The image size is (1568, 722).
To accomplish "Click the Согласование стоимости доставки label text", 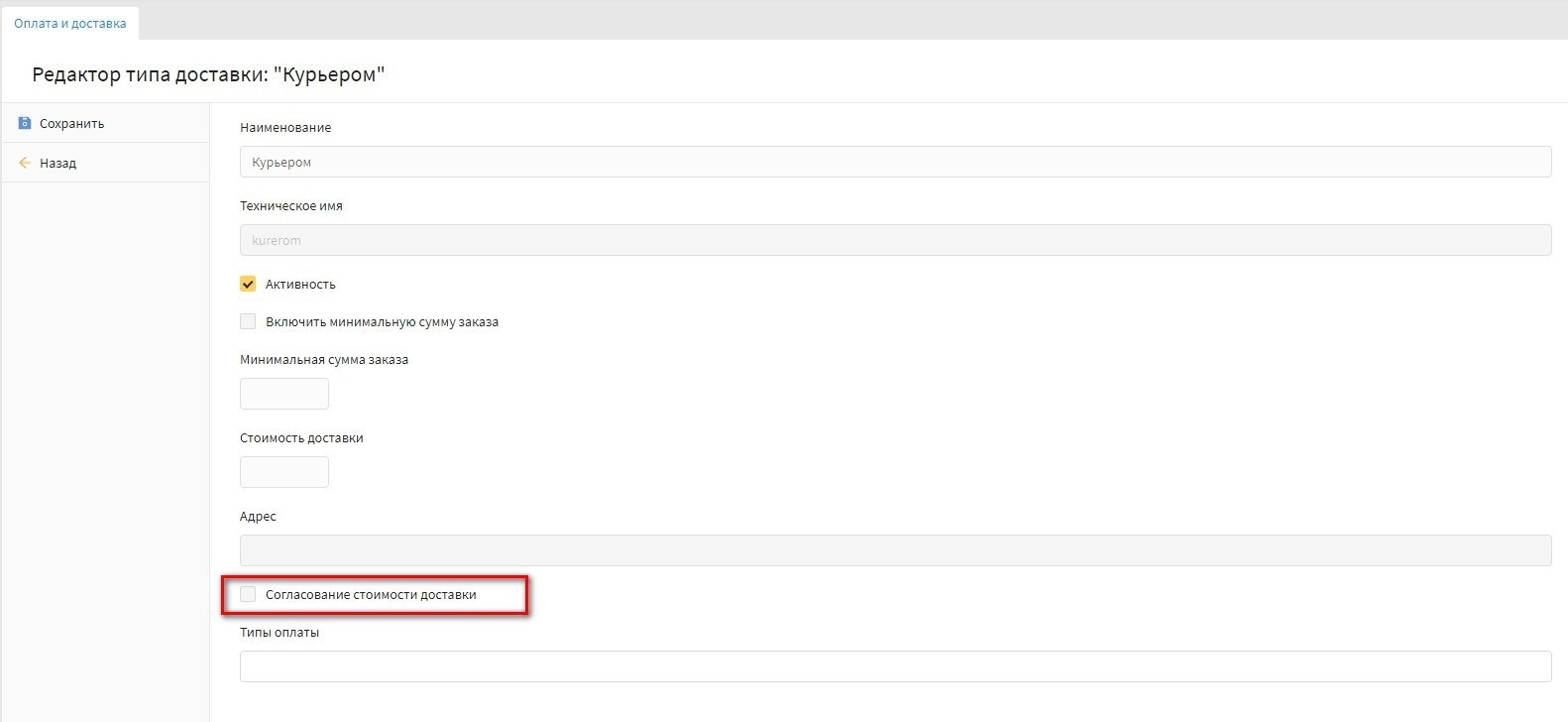I will point(371,595).
